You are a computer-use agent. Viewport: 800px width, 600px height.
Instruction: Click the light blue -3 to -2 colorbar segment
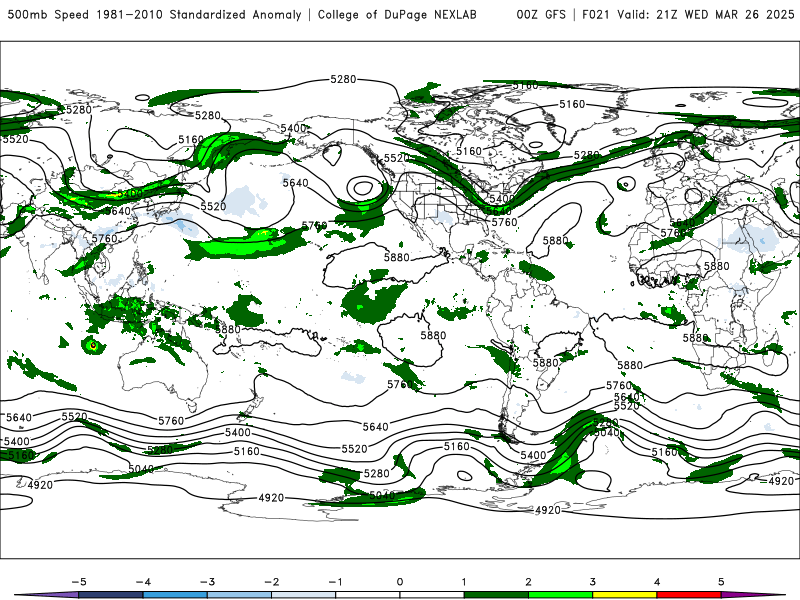[239, 595]
